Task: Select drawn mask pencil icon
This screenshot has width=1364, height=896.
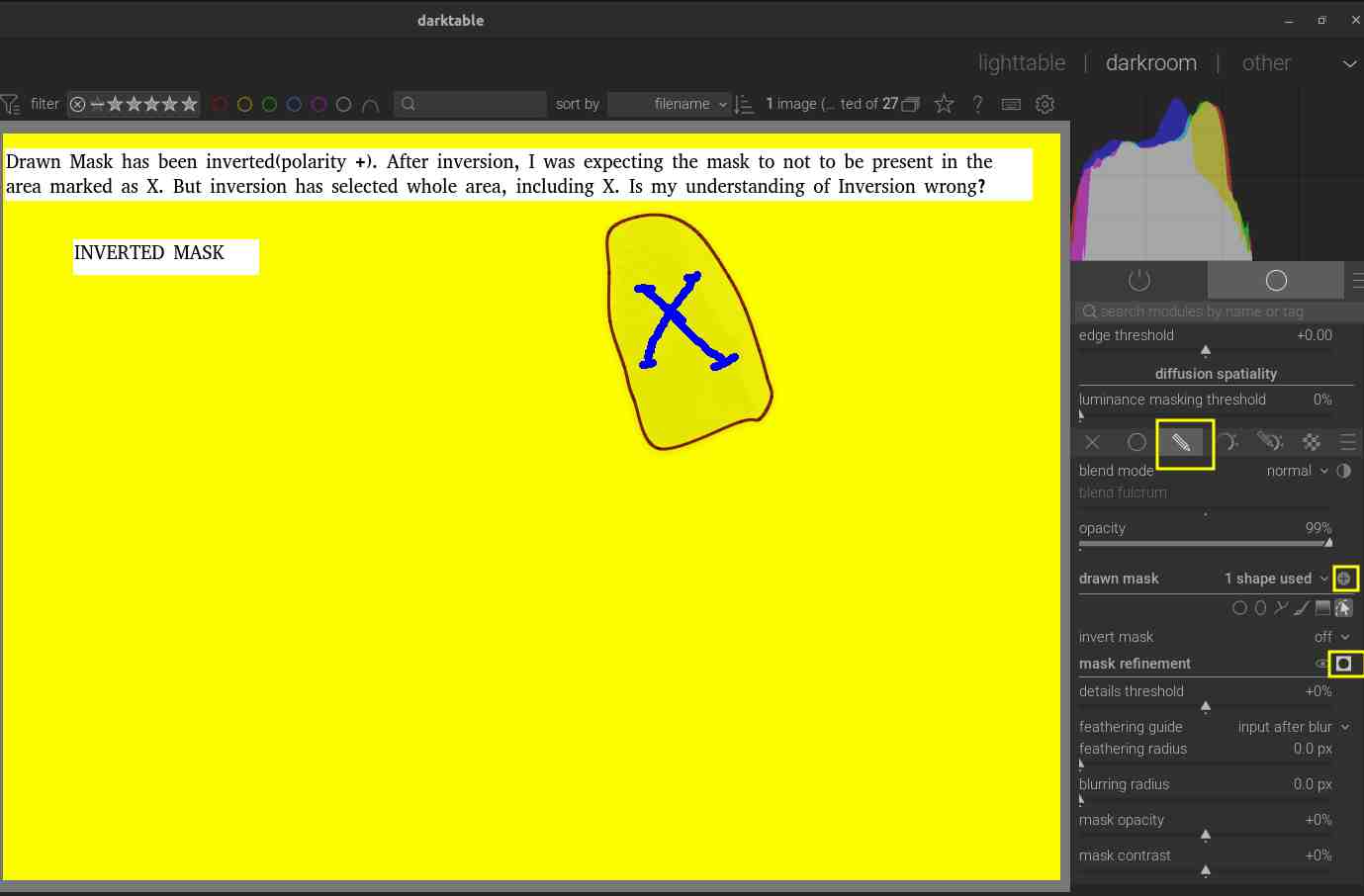Action: coord(1181,442)
